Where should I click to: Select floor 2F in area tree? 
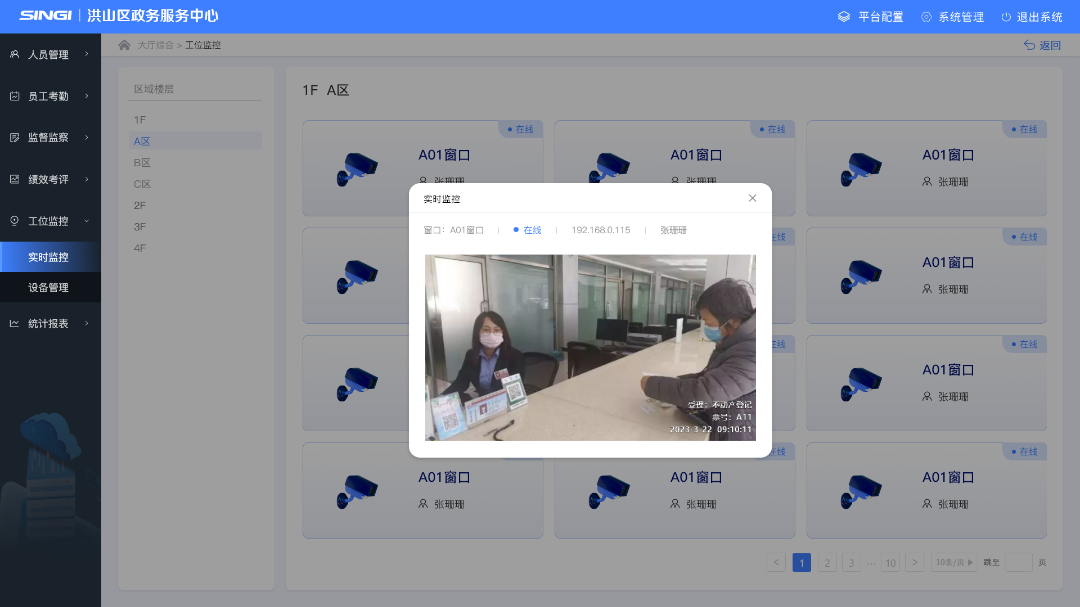140,205
